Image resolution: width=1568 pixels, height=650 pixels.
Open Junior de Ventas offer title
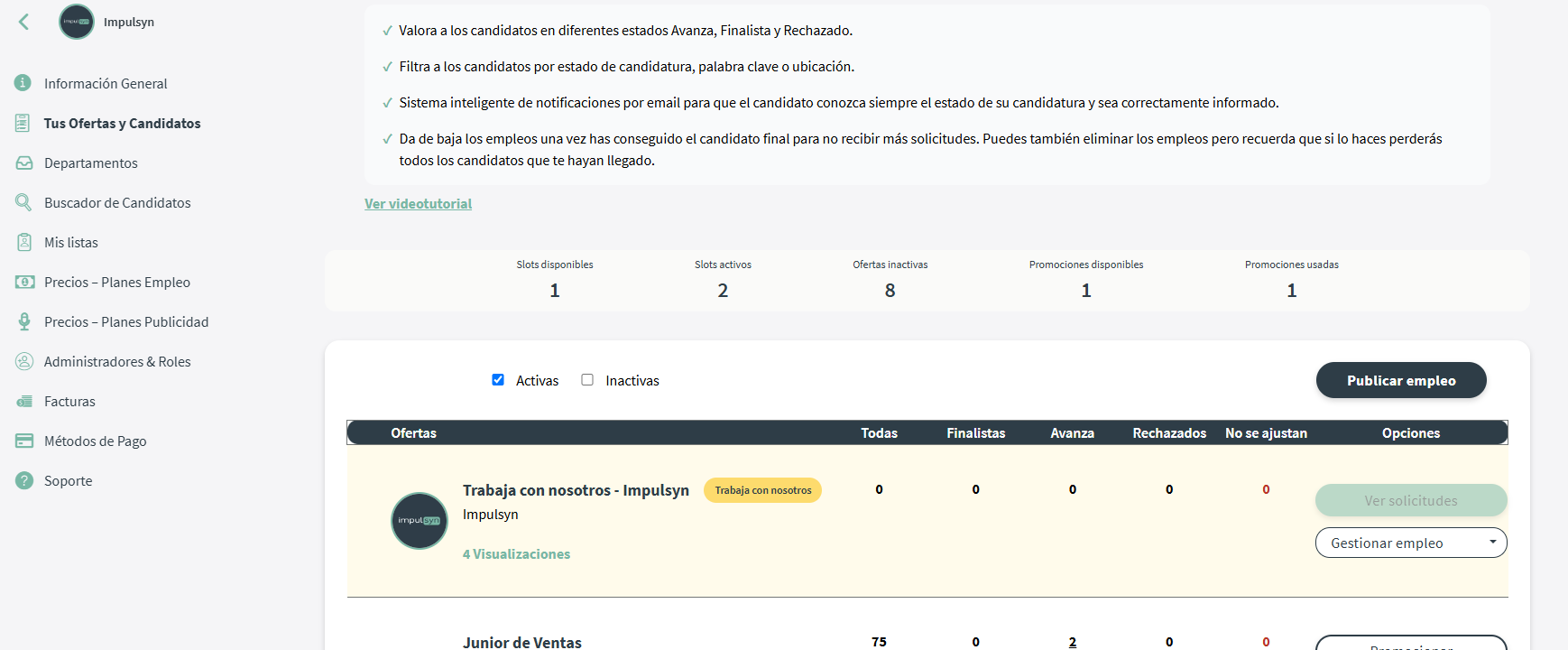[522, 642]
